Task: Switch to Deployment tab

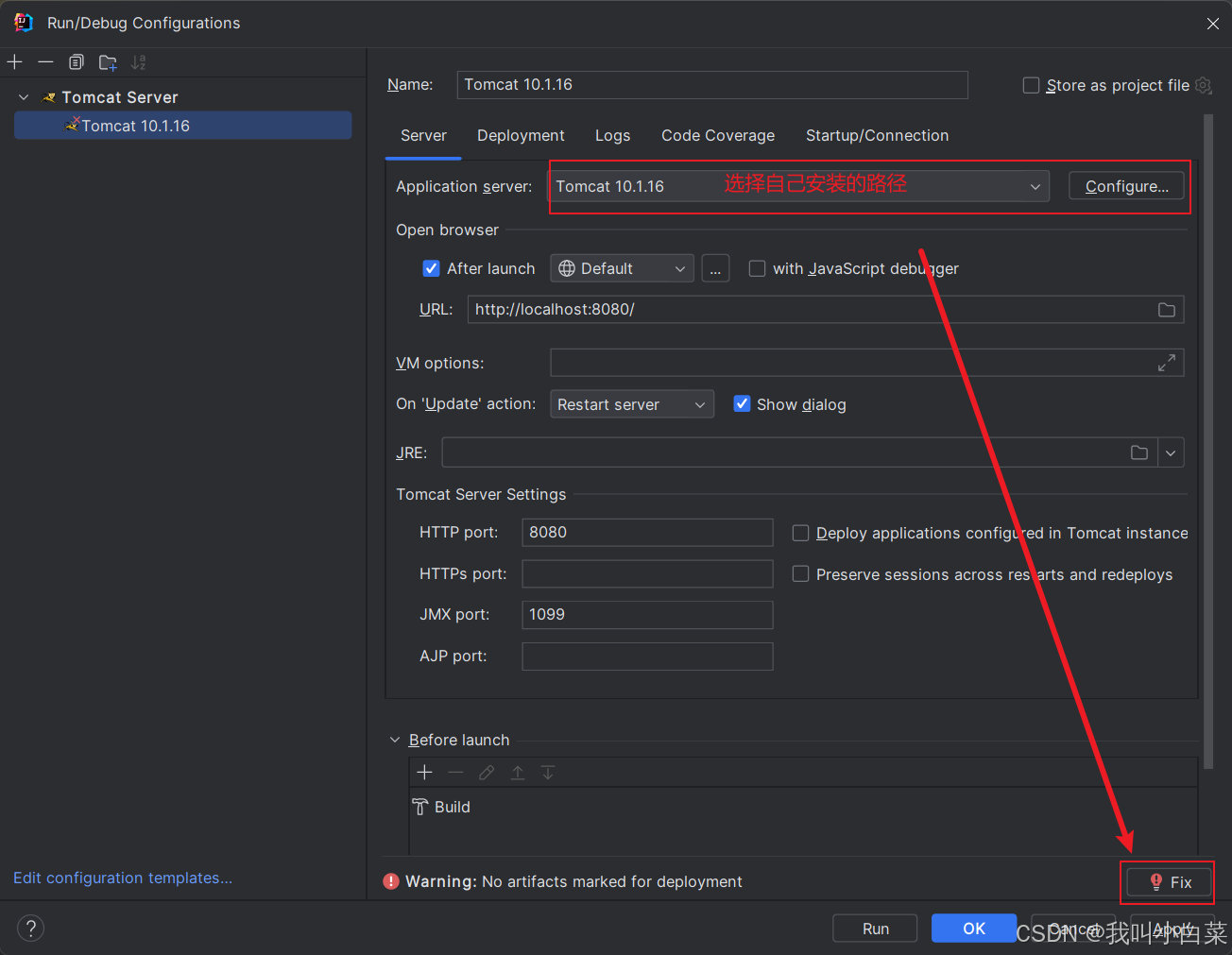Action: click(x=521, y=136)
